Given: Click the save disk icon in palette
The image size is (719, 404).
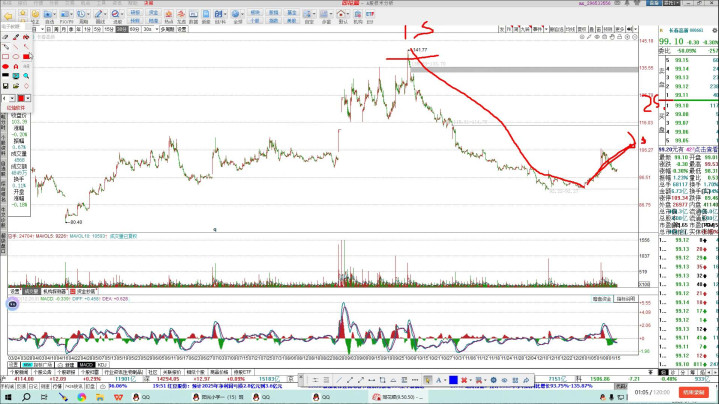Looking at the screenshot, I should click(6, 86).
